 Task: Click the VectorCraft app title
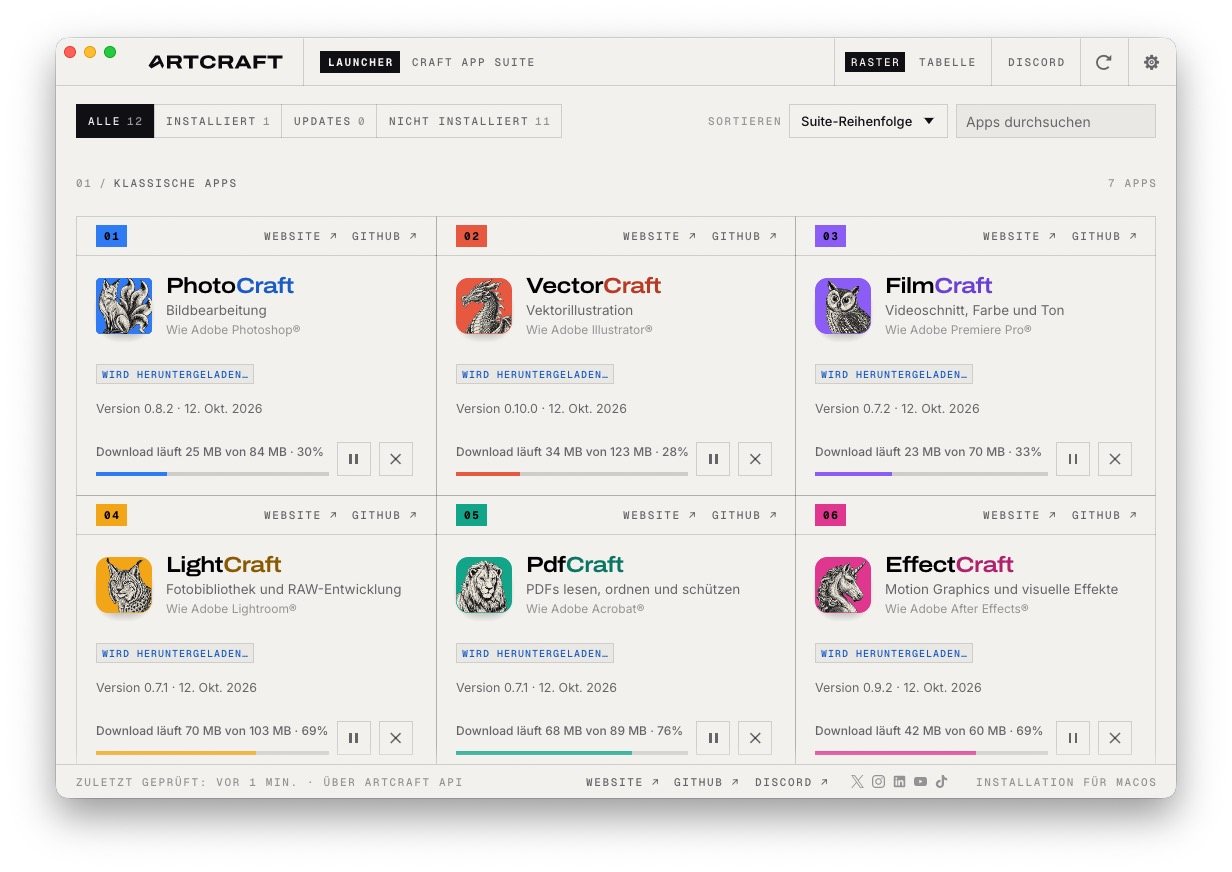tap(594, 285)
